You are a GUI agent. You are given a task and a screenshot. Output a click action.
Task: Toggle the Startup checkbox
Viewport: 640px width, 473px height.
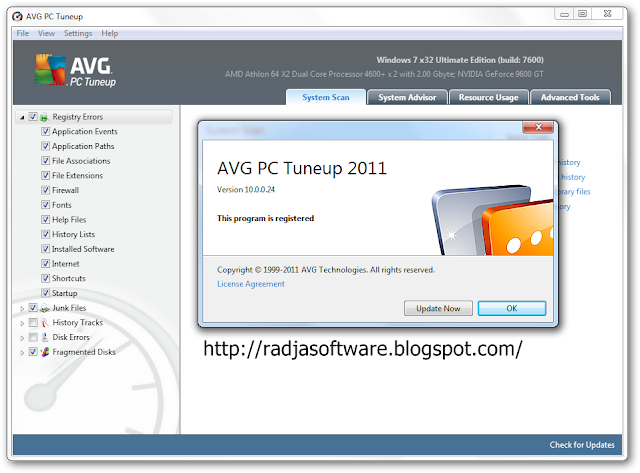(45, 293)
